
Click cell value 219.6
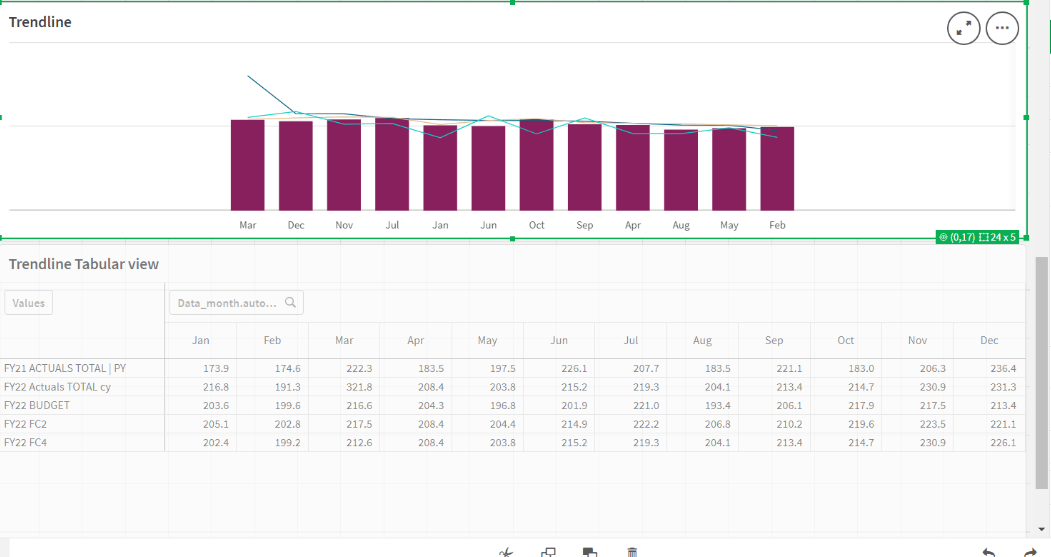[861, 424]
